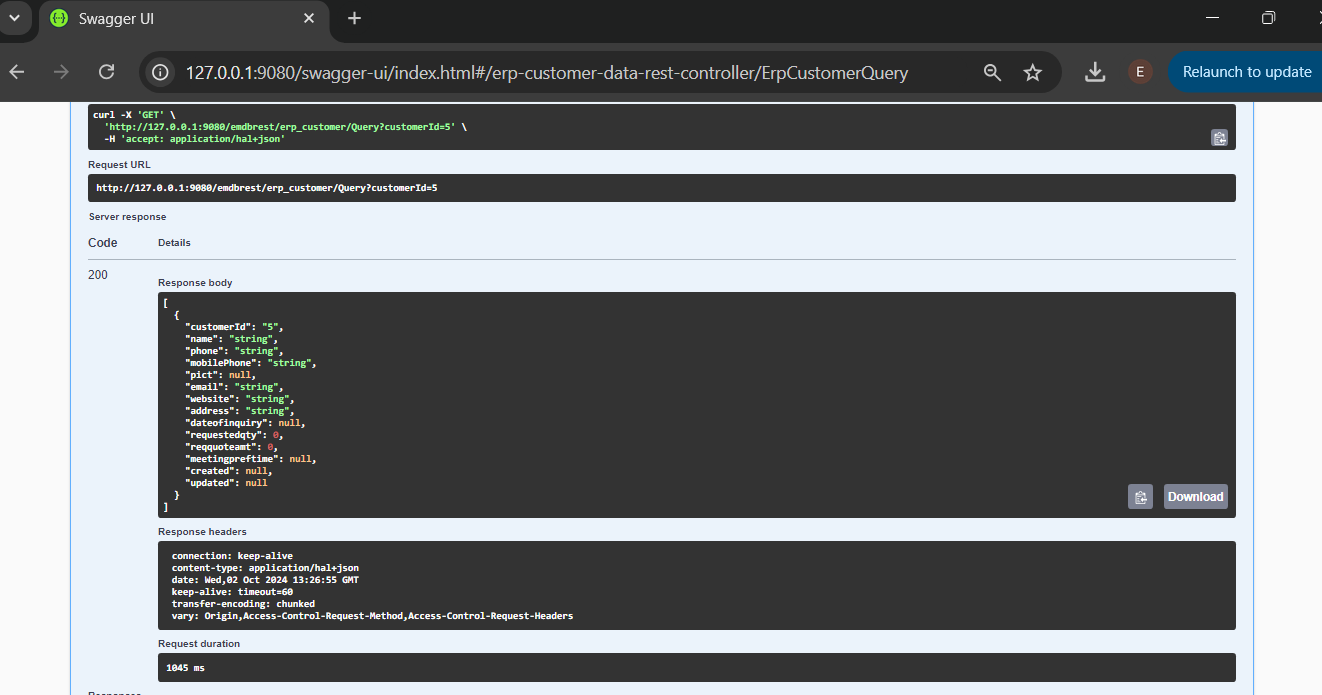Open zoom magnifier in address bar
The image size is (1322, 695).
[x=992, y=72]
